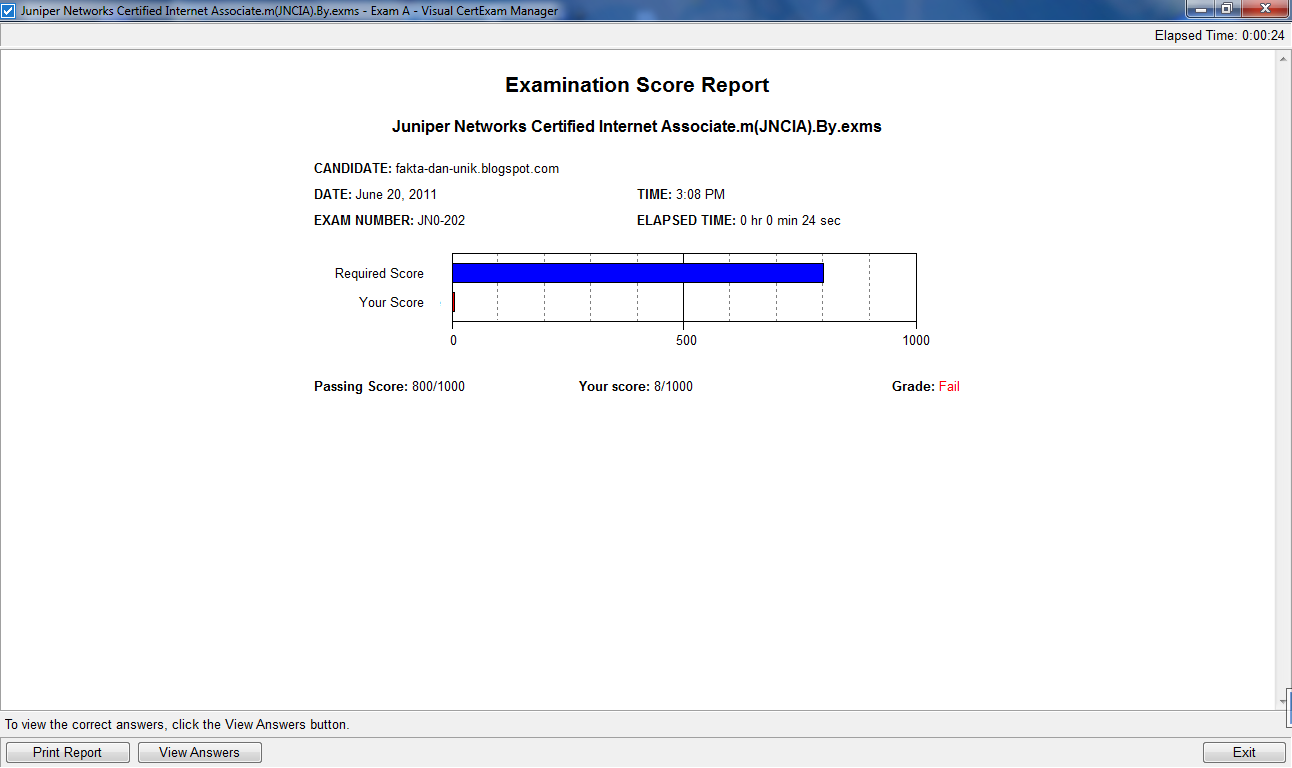1292x768 pixels.
Task: Click the 1000 axis label
Action: 916,340
